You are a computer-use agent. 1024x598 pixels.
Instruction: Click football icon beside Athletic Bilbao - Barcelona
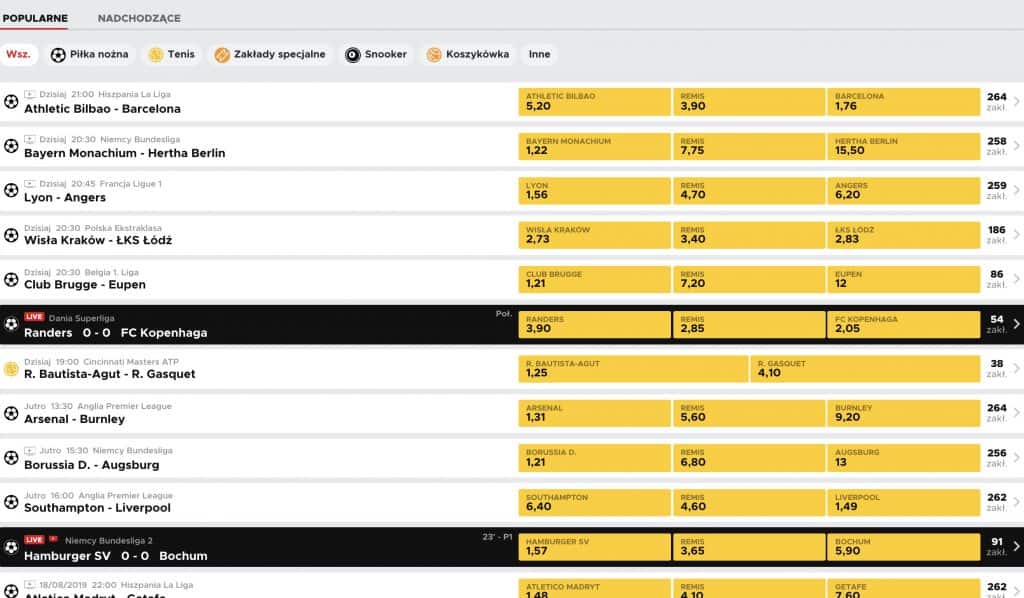11,102
